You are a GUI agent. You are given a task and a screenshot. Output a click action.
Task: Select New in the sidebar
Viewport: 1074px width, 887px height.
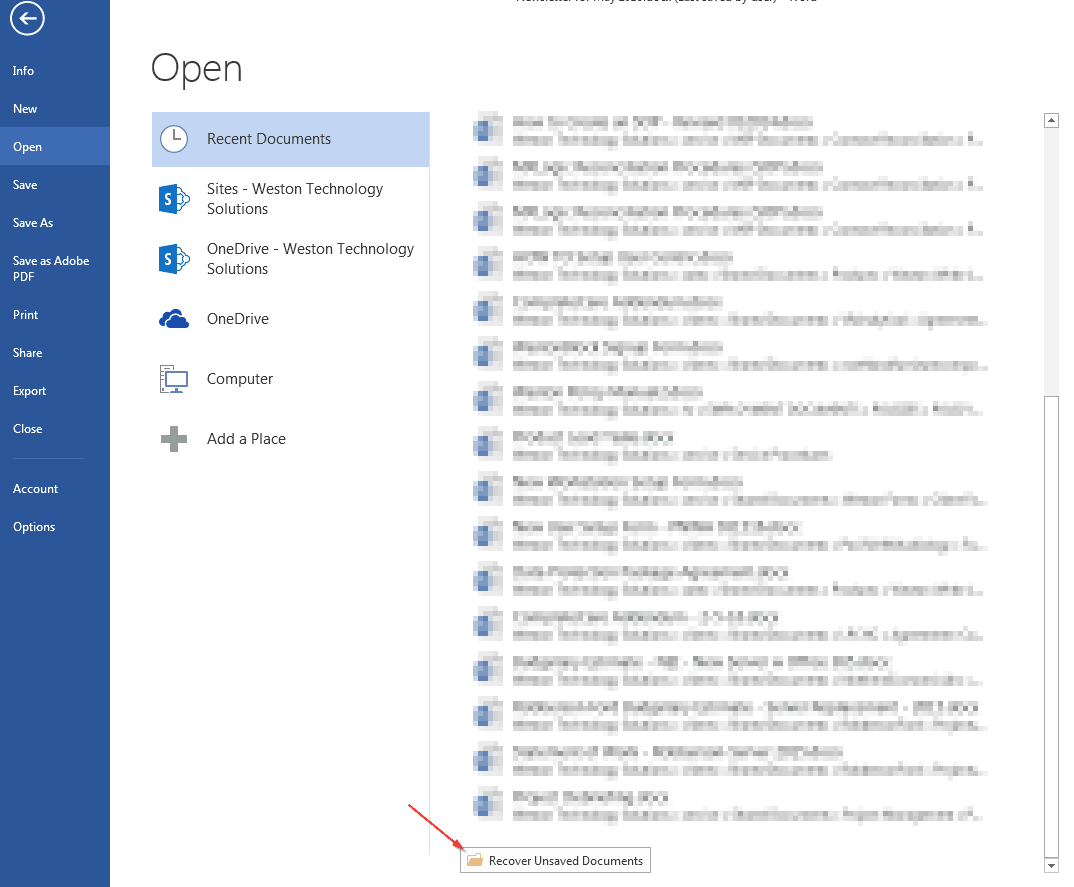55,108
